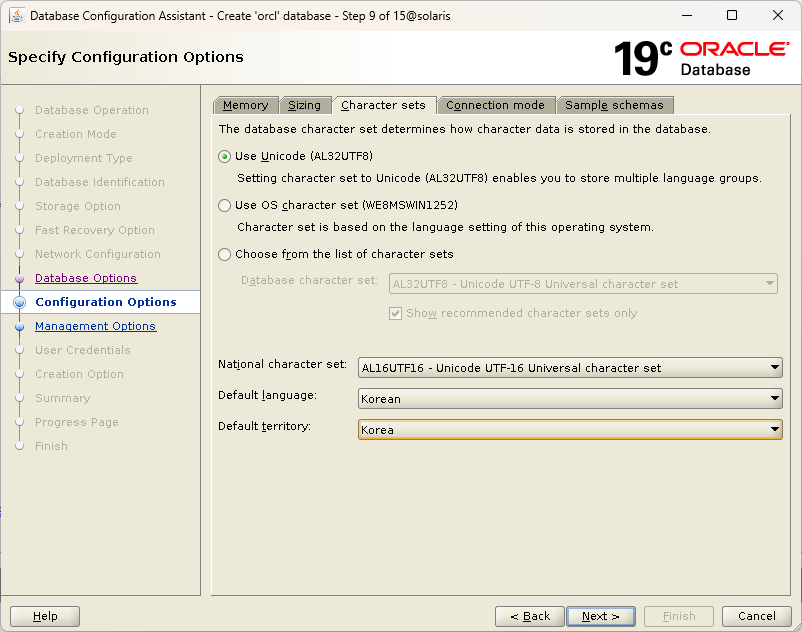Click the Creation Option step
802x632 pixels.
pyautogui.click(x=79, y=374)
